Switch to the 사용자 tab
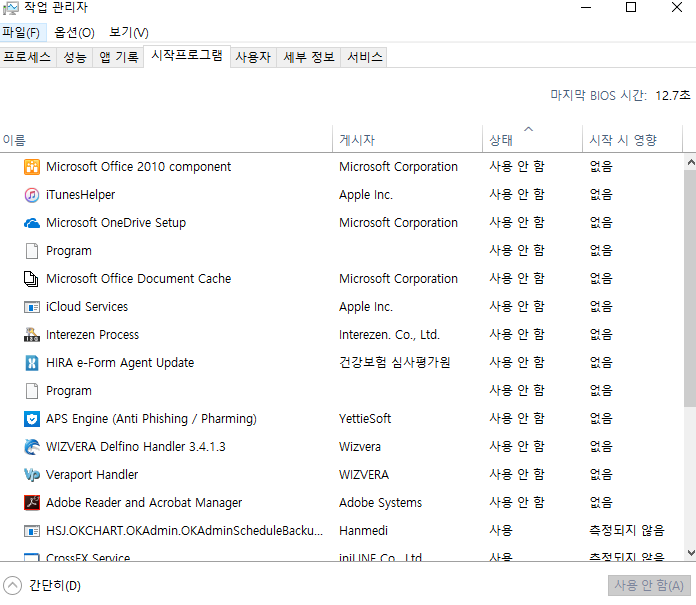Screen dimensions: 696x605 253,57
